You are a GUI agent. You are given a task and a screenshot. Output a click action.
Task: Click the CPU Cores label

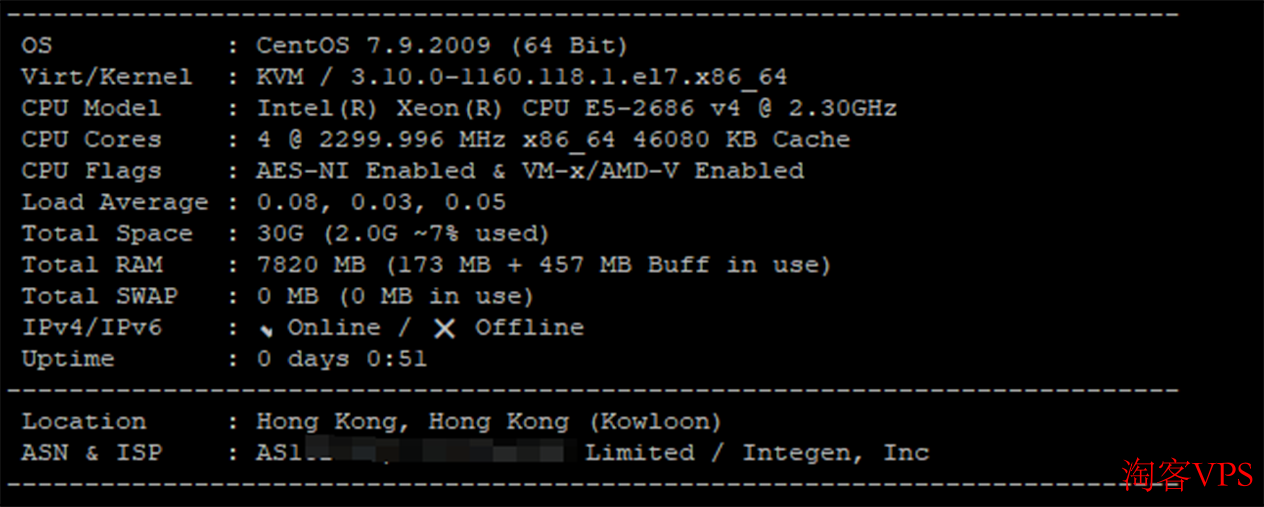(x=91, y=140)
